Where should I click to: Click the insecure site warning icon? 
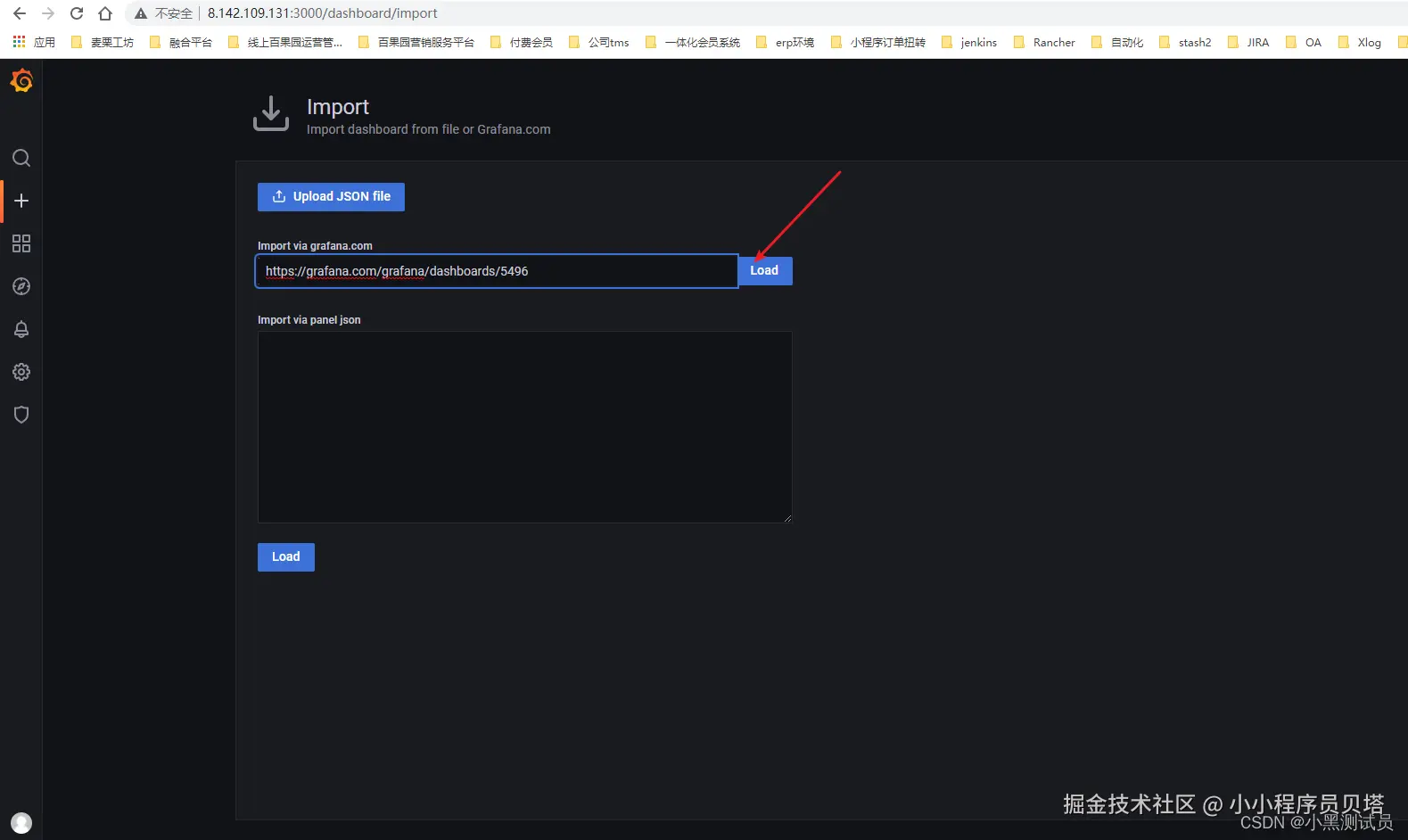pos(141,13)
